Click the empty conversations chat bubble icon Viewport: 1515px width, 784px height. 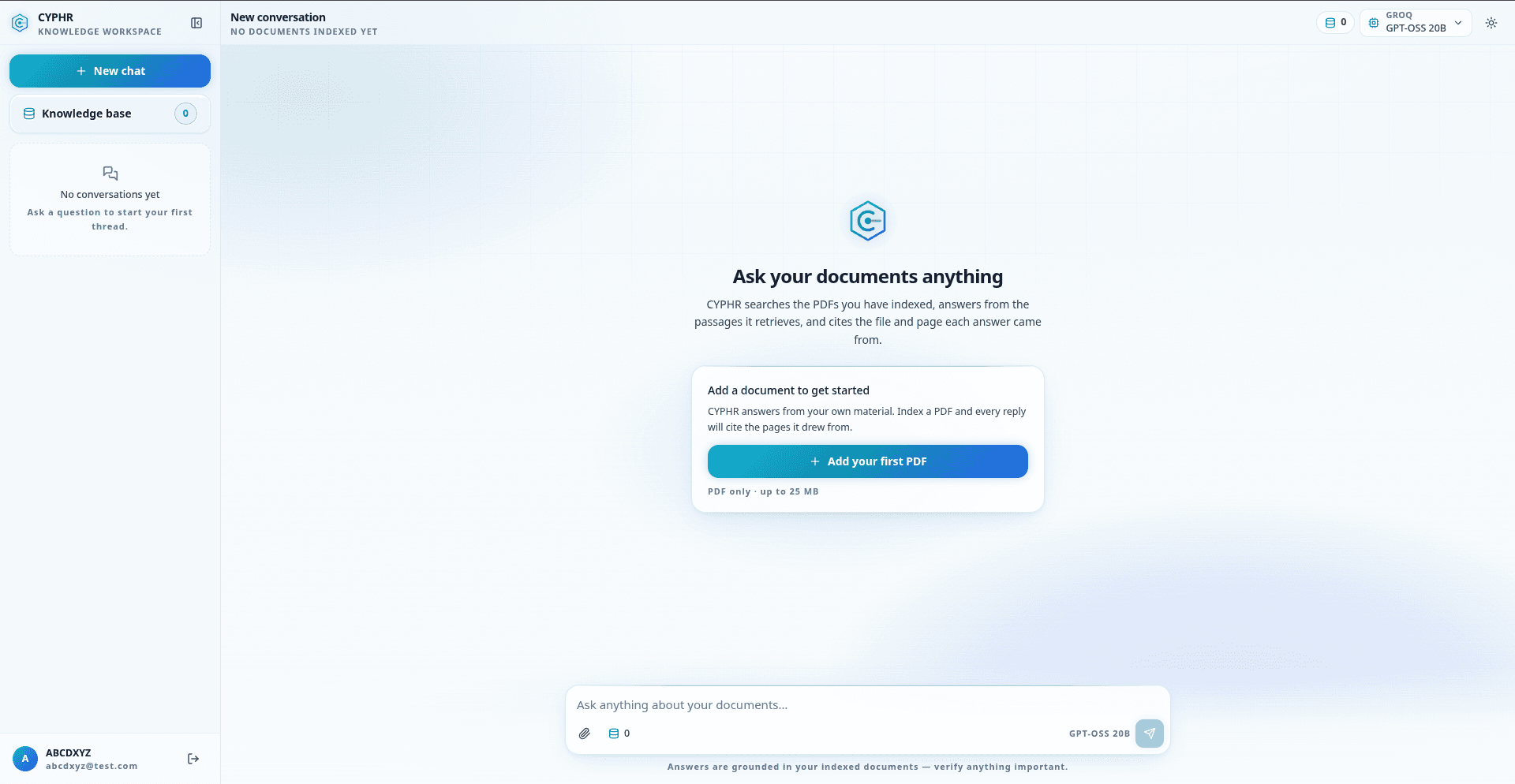pyautogui.click(x=110, y=174)
